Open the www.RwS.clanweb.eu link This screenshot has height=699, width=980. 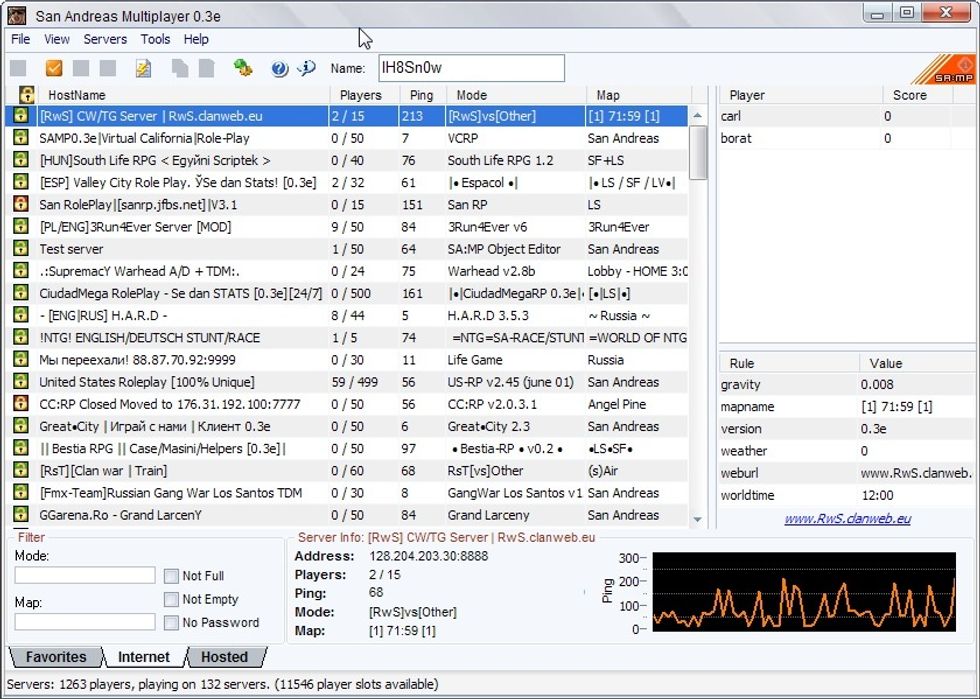(847, 518)
